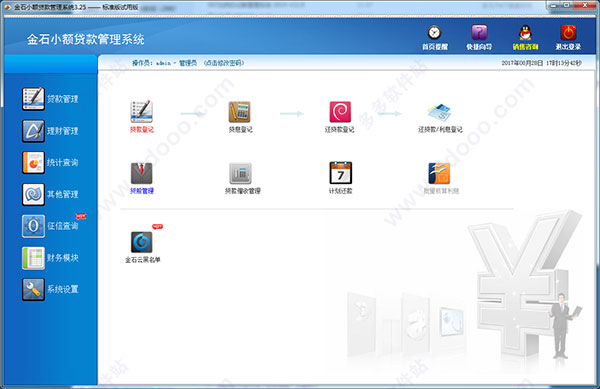Select 理财管理 in the sidebar
The height and width of the screenshot is (389, 600).
pos(50,131)
